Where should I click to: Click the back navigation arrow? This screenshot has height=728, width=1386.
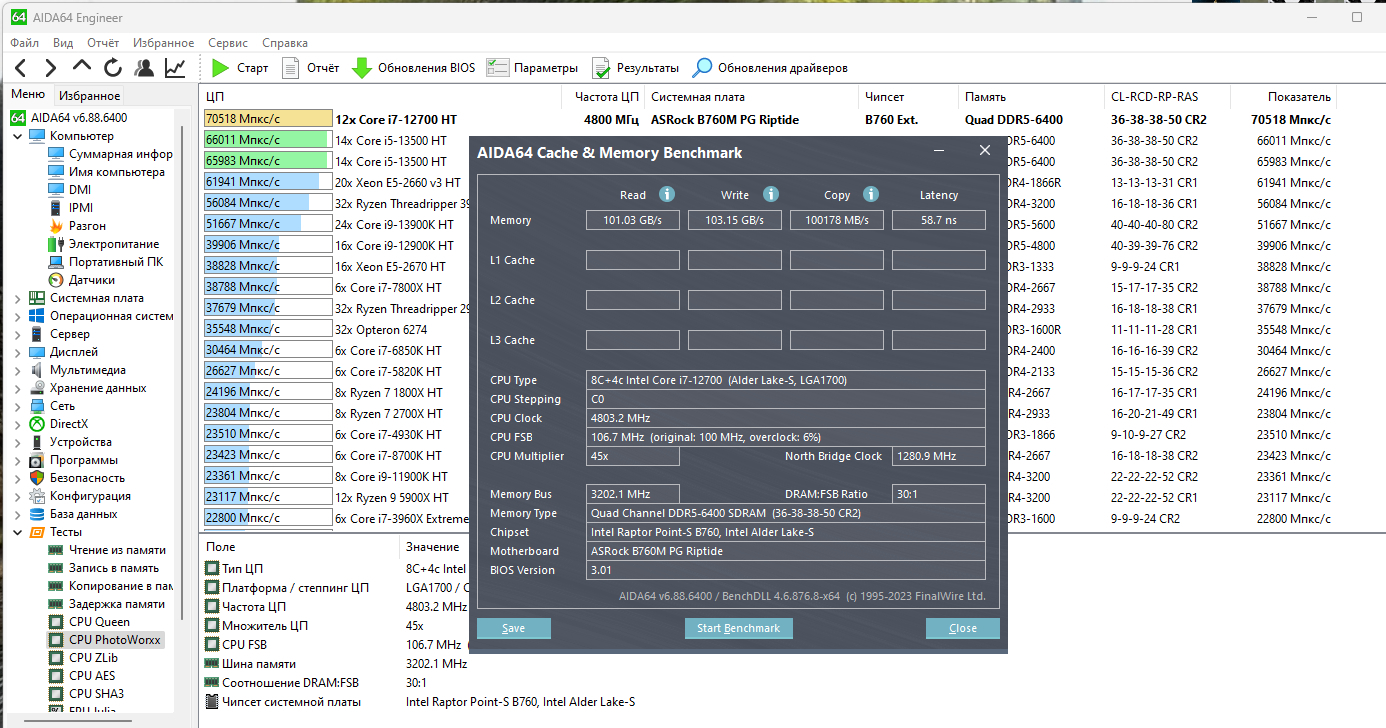[21, 68]
